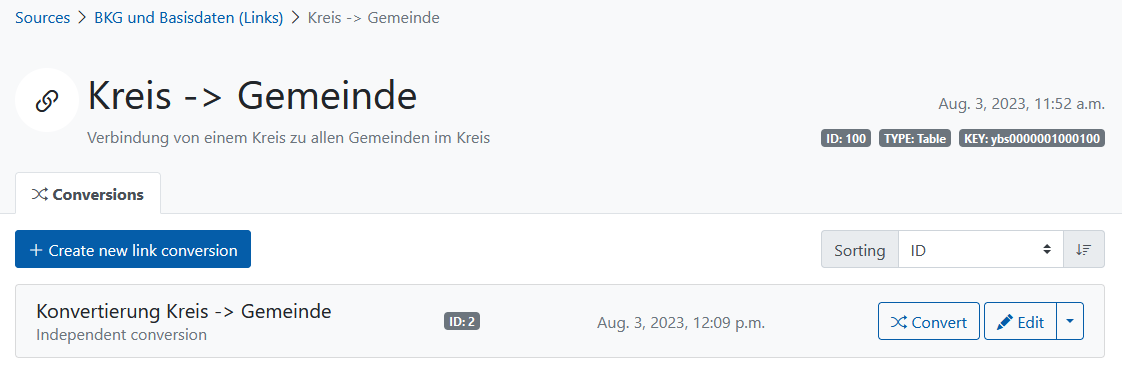Open Konvertierung Kreis -> Gemeinde entry
This screenshot has width=1122, height=372.
(x=184, y=311)
